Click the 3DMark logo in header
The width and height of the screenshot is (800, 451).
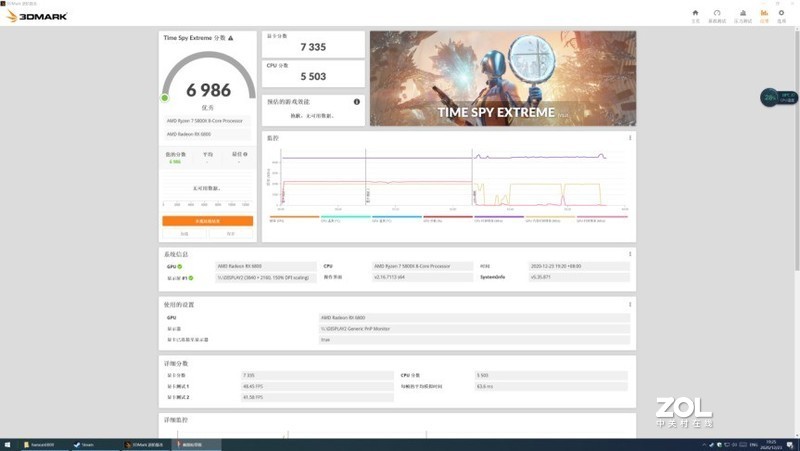tap(37, 16)
